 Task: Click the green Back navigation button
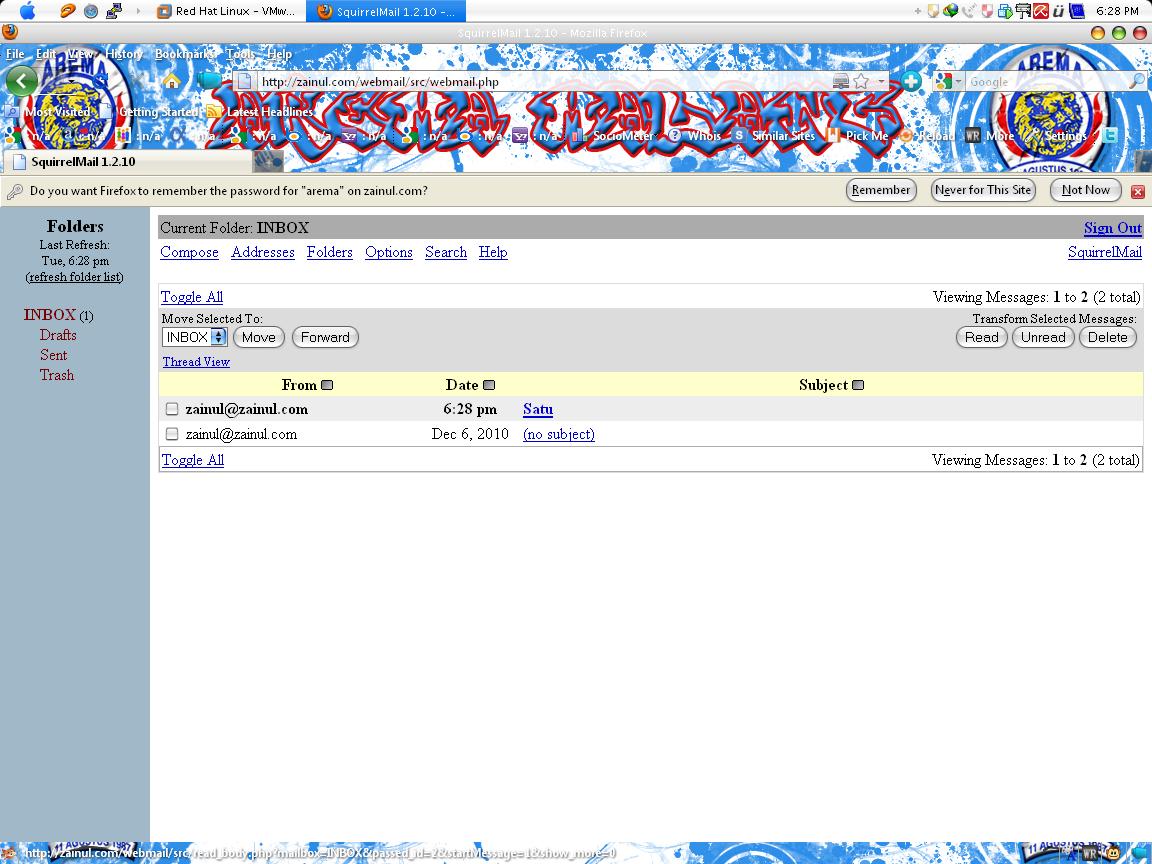coord(22,81)
